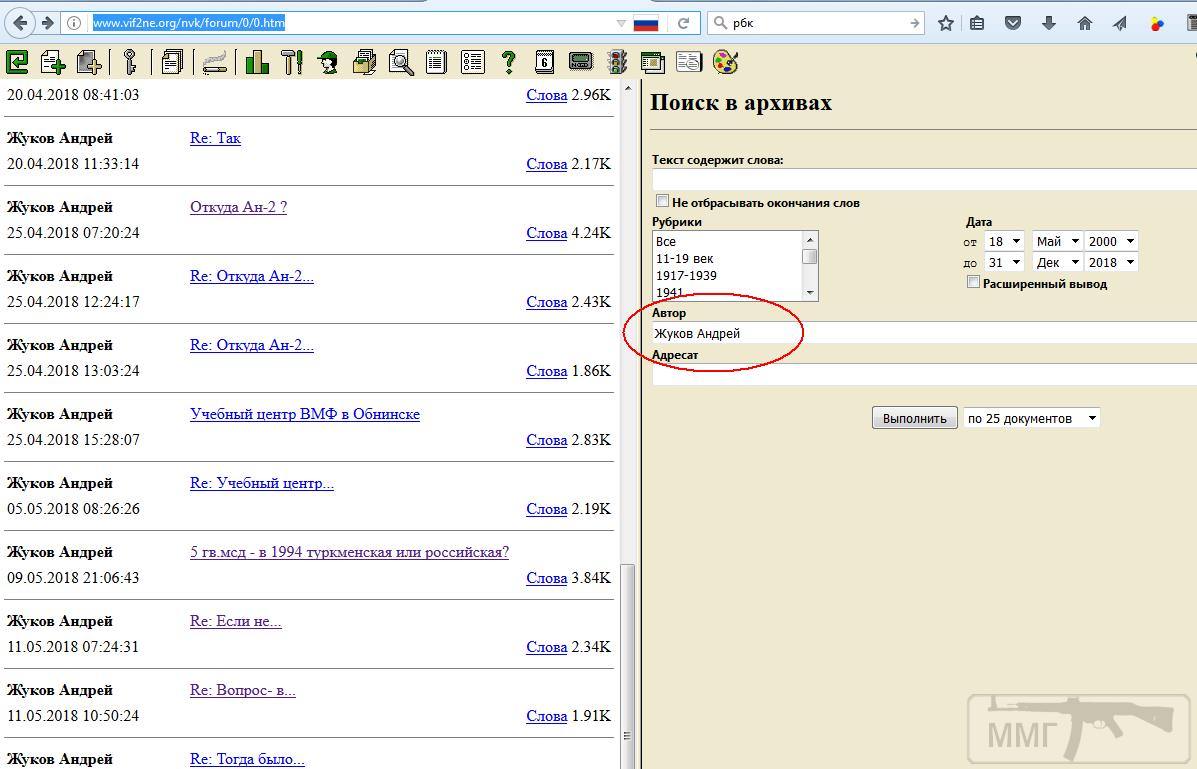Open 'Учебный центр ВМФ в Обнинске' link

click(304, 414)
